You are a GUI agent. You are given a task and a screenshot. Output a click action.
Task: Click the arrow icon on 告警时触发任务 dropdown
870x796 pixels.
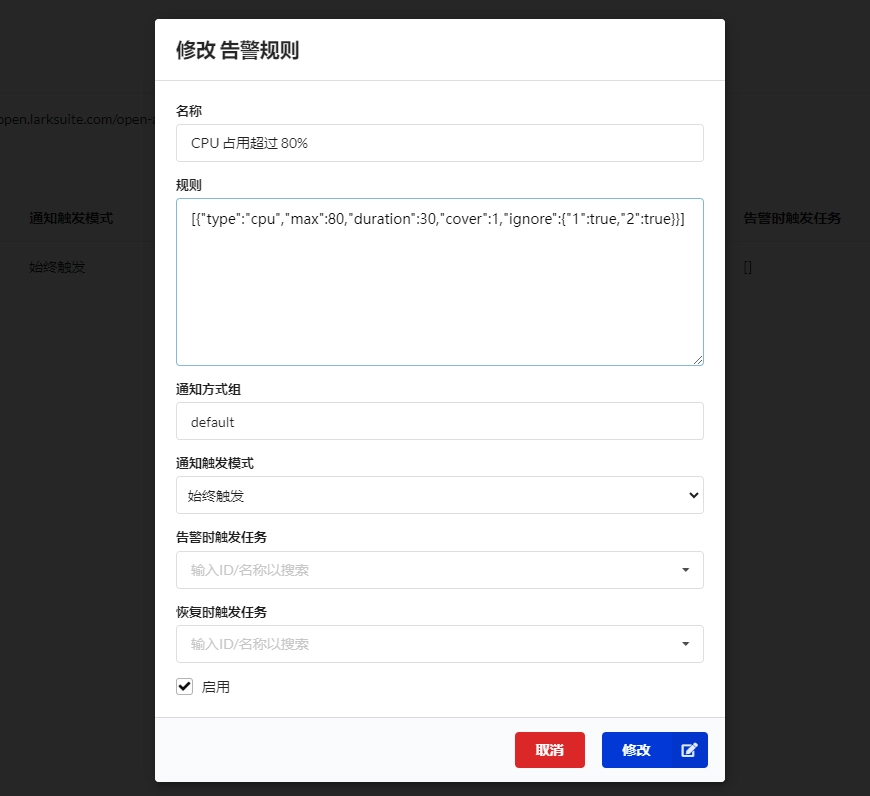tap(686, 570)
